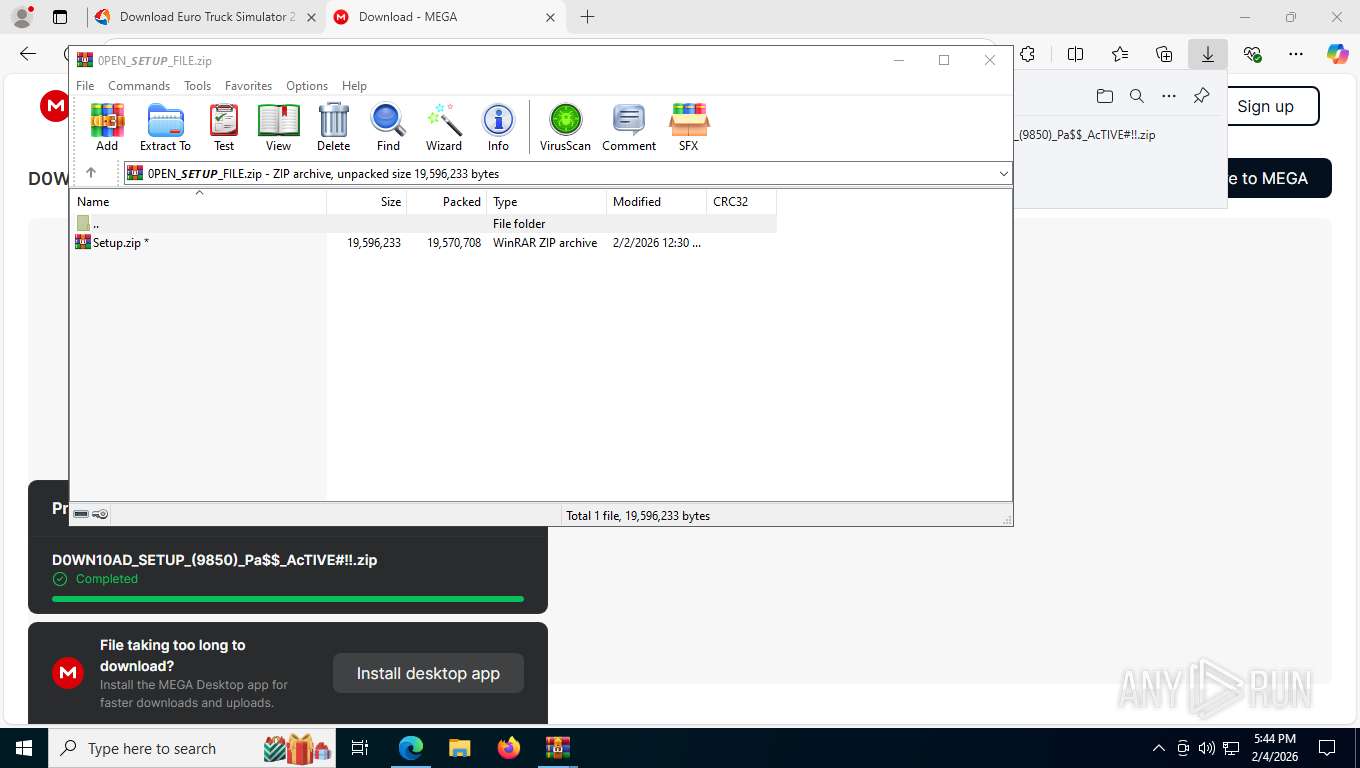Go up one folder level arrow

91,173
